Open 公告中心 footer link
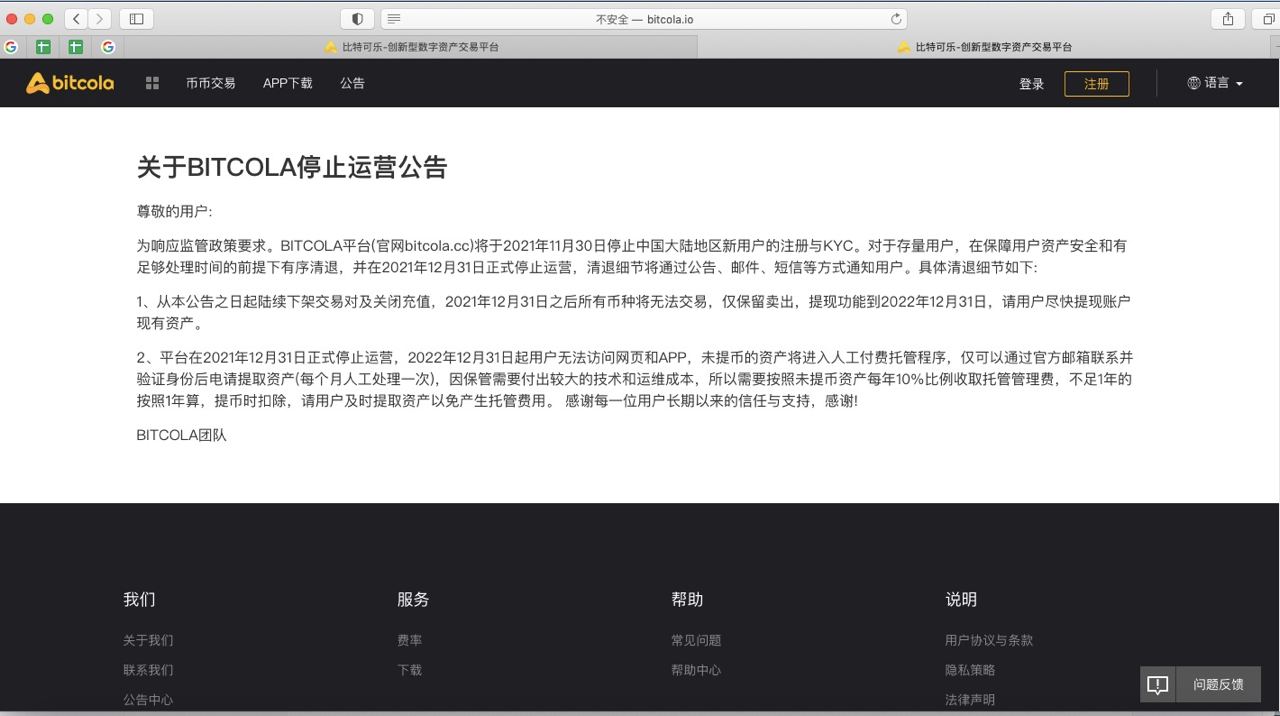Image resolution: width=1280 pixels, height=716 pixels. 148,700
